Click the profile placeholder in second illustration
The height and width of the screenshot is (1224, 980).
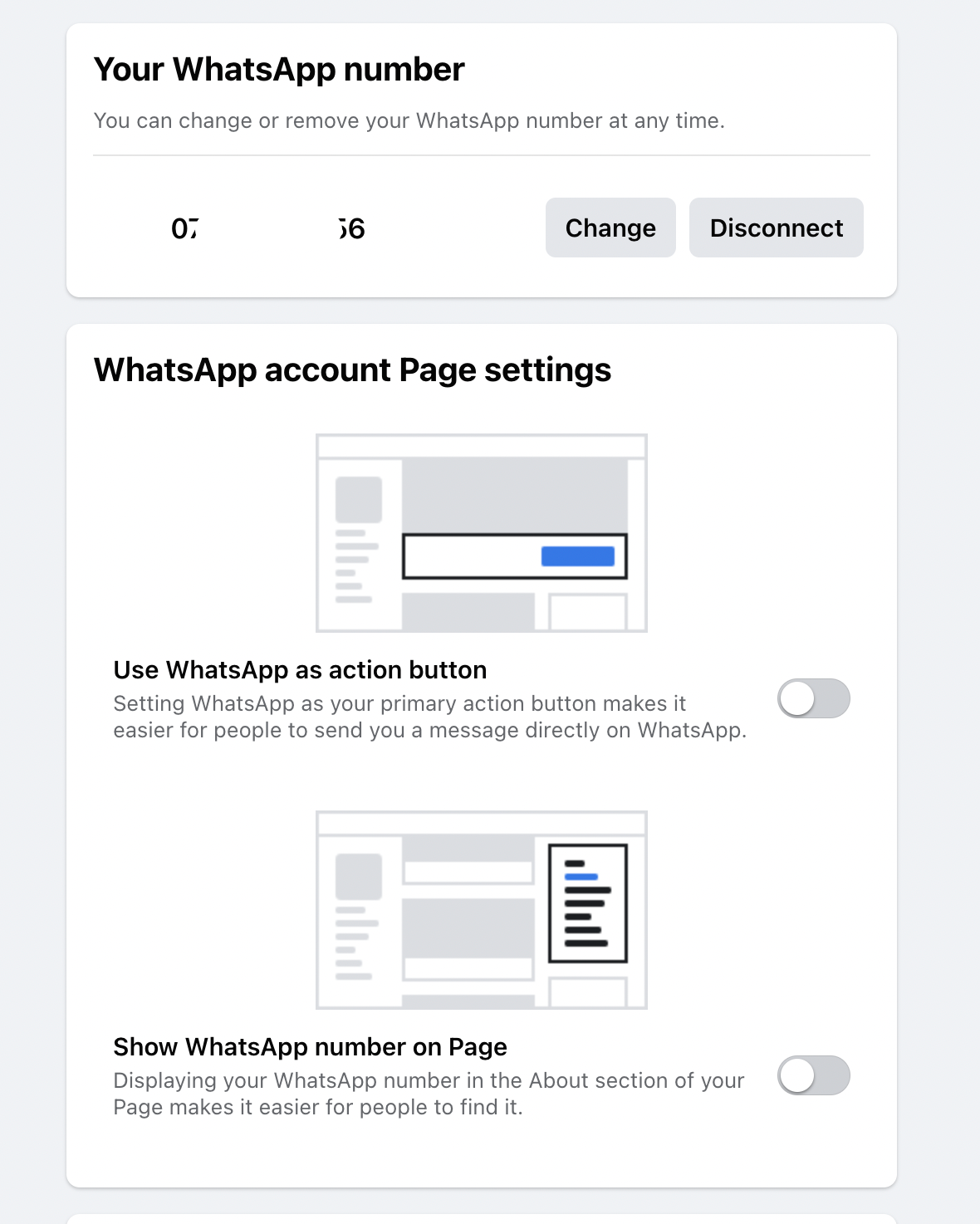(x=359, y=877)
